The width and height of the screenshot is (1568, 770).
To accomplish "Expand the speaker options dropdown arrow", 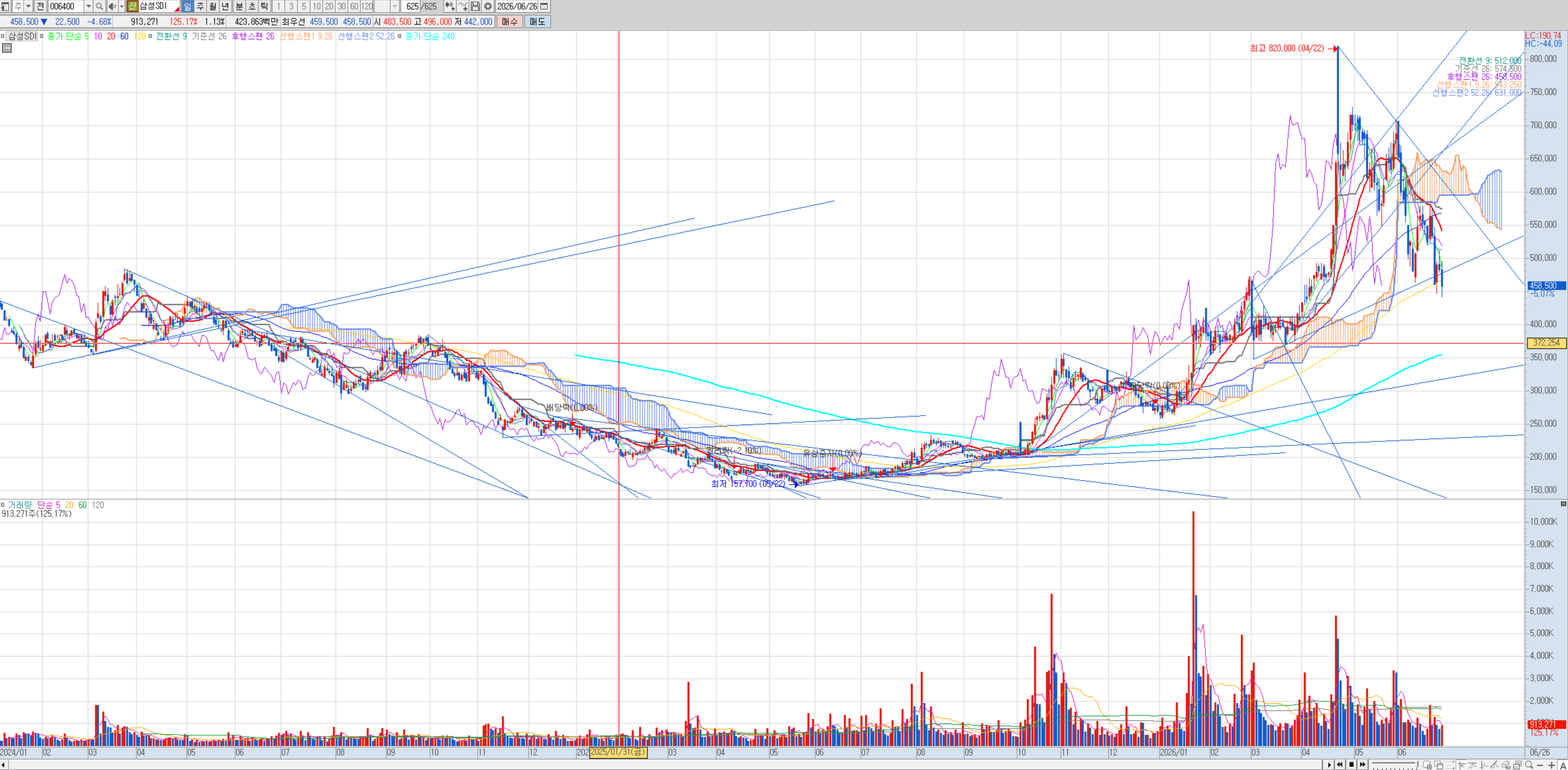I will [122, 6].
